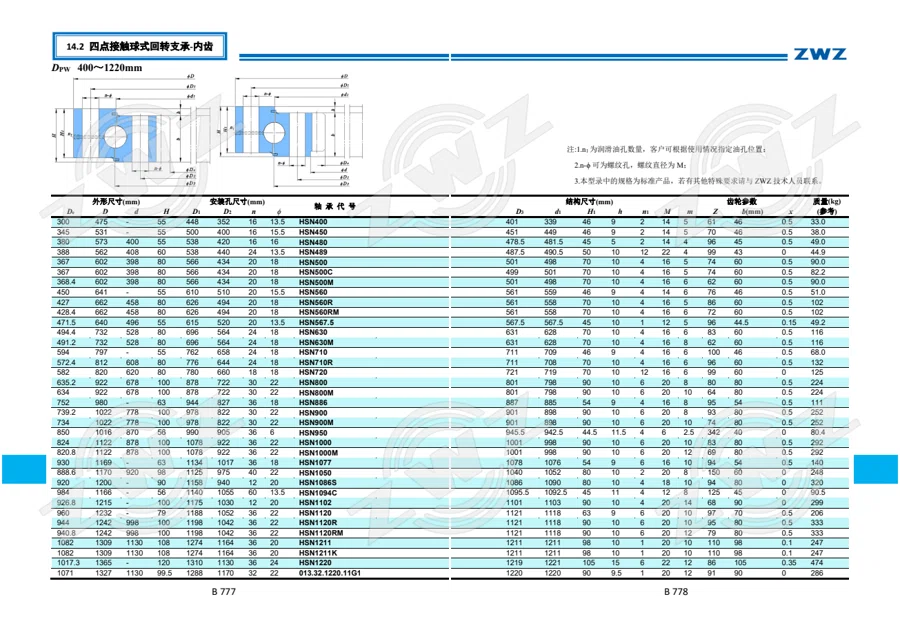Click the 外形尺寸(mm) column group header
The height and width of the screenshot is (637, 900).
pos(117,202)
